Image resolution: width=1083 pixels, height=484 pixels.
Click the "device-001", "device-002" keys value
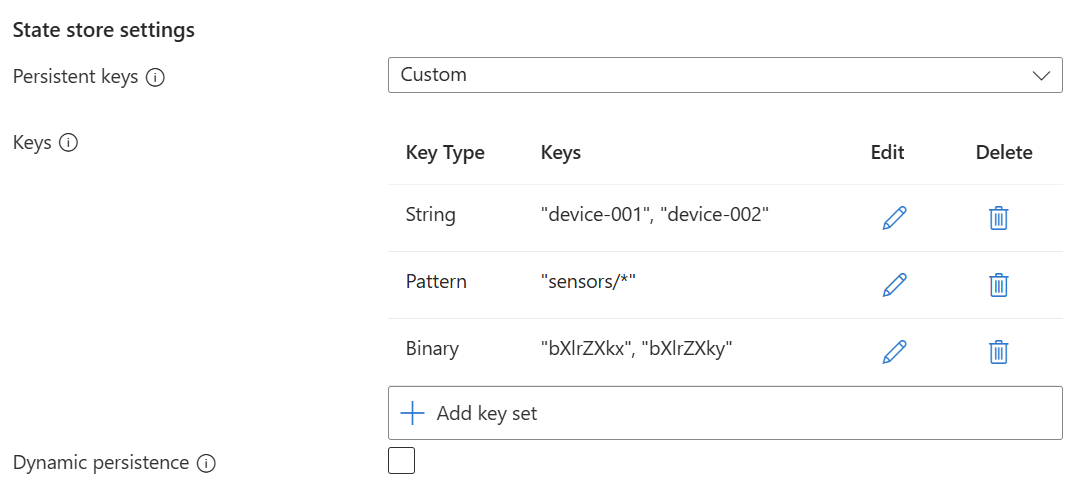[x=654, y=215]
